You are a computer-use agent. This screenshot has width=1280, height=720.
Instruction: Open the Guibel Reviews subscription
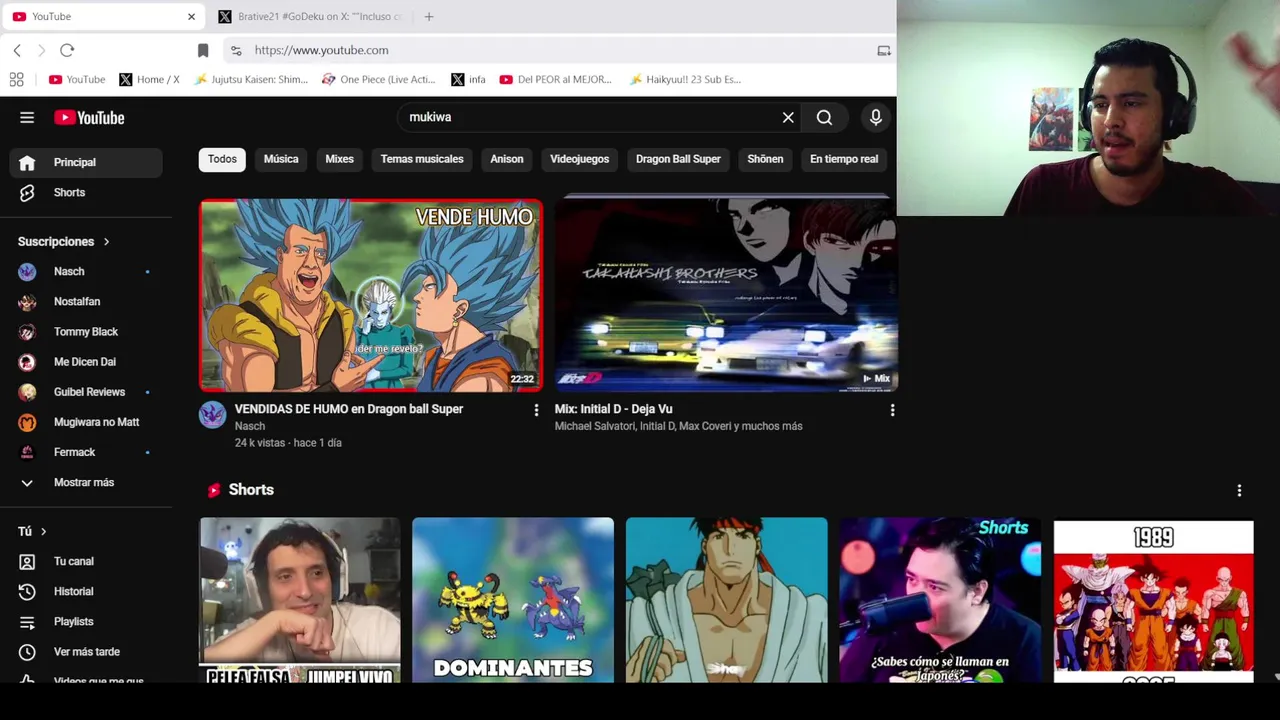tap(86, 392)
